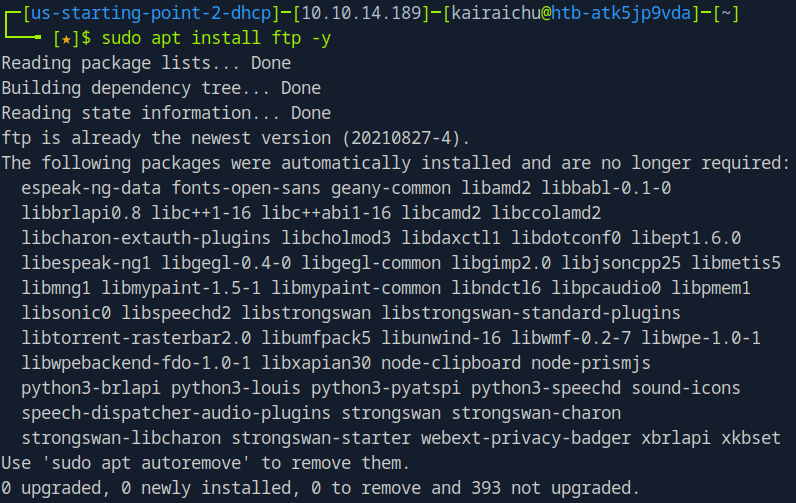Click the 'Reading package lists... Done' line

(147, 63)
